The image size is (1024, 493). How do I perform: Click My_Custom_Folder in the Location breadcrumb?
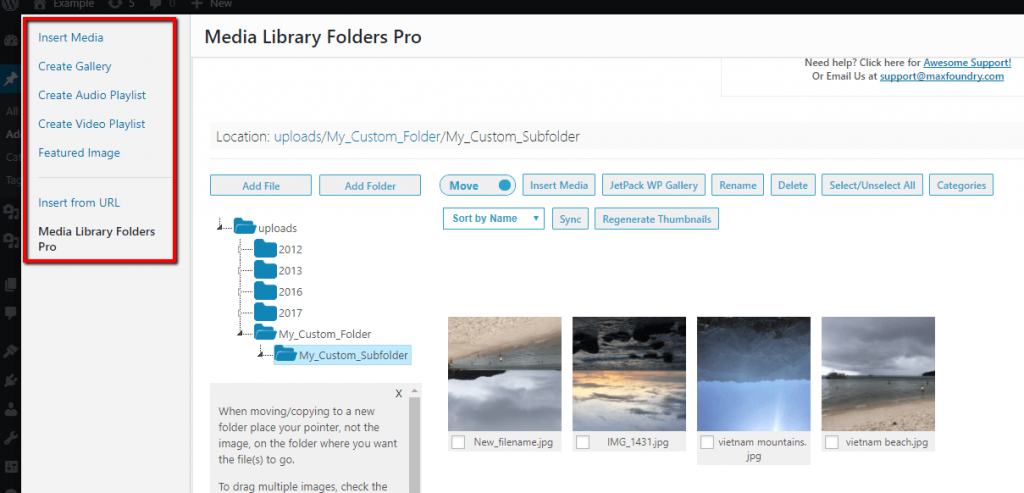(x=383, y=137)
